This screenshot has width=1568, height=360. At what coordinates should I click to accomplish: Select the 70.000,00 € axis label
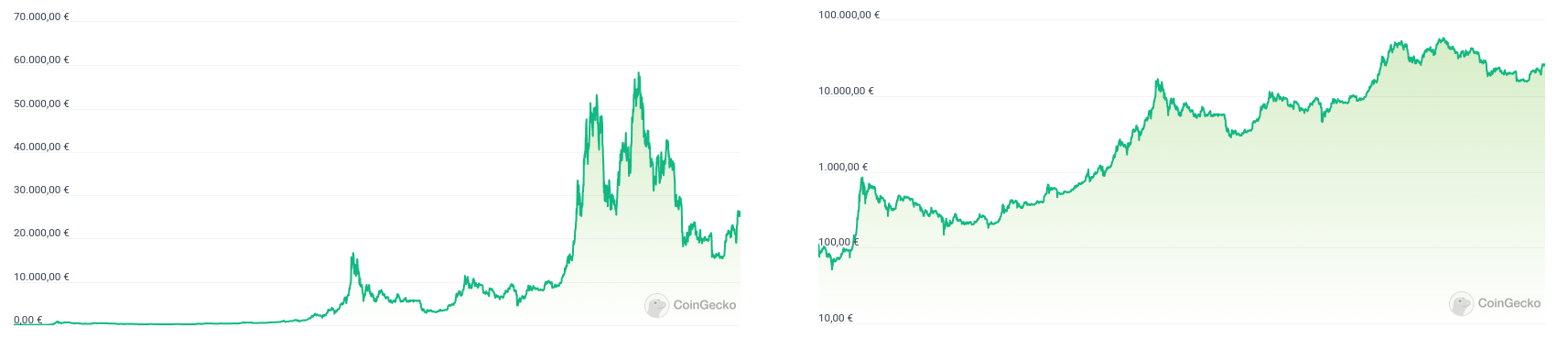41,17
